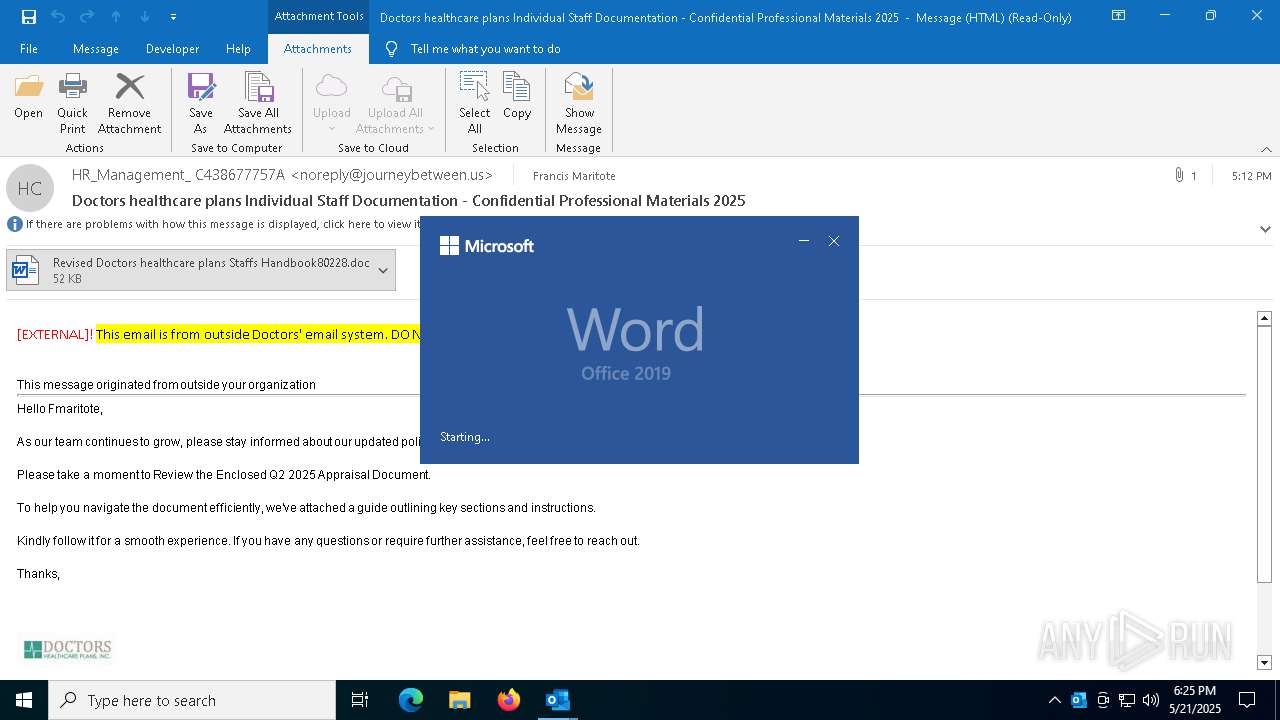This screenshot has height=720, width=1280.
Task: Launch Microsoft Edge from the taskbar
Action: click(411, 700)
